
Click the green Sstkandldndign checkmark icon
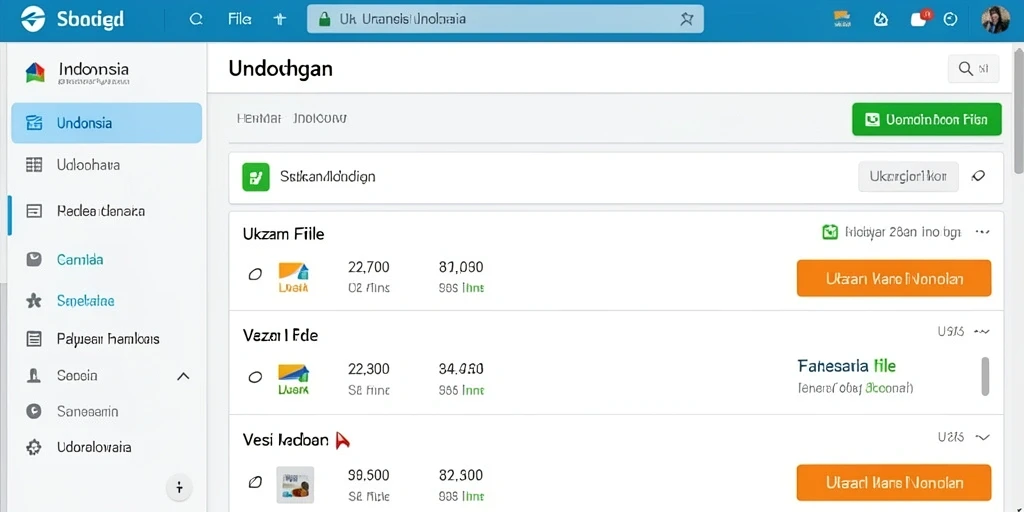click(256, 177)
